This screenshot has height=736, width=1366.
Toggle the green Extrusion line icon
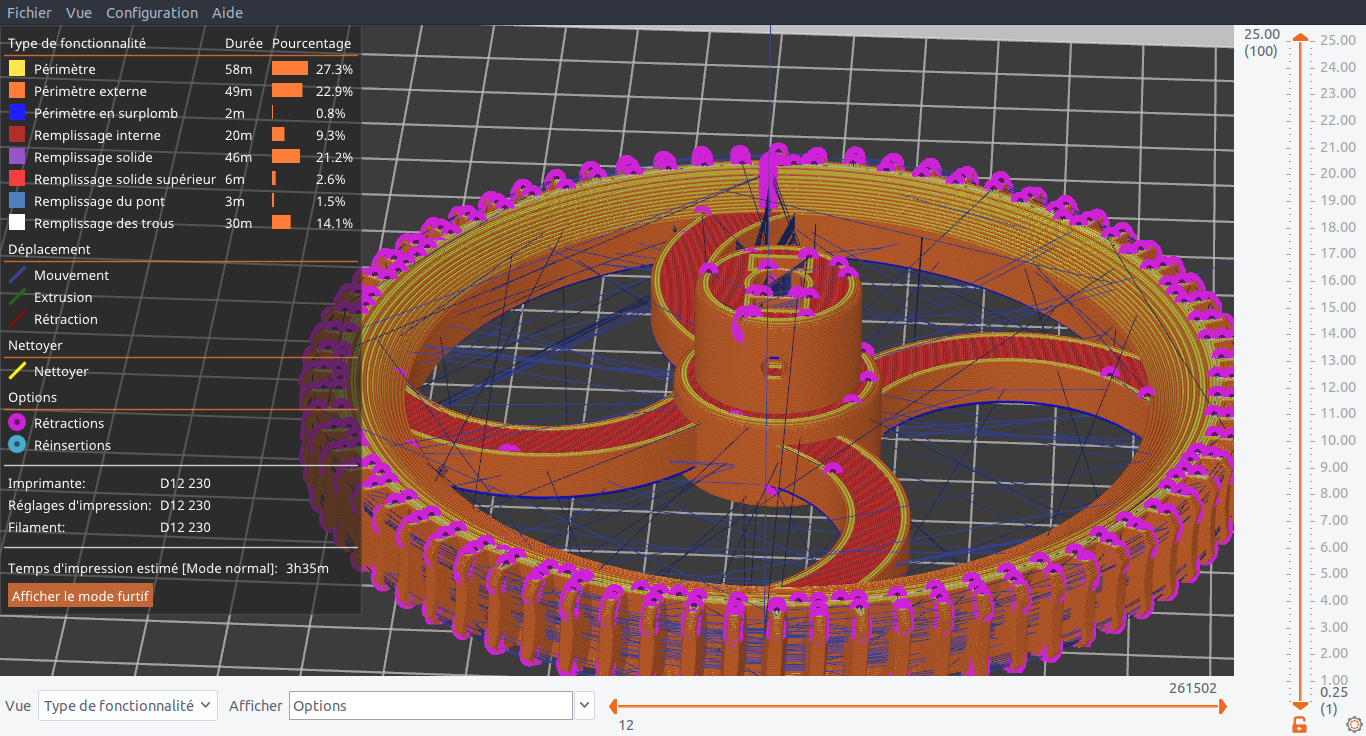pyautogui.click(x=17, y=297)
